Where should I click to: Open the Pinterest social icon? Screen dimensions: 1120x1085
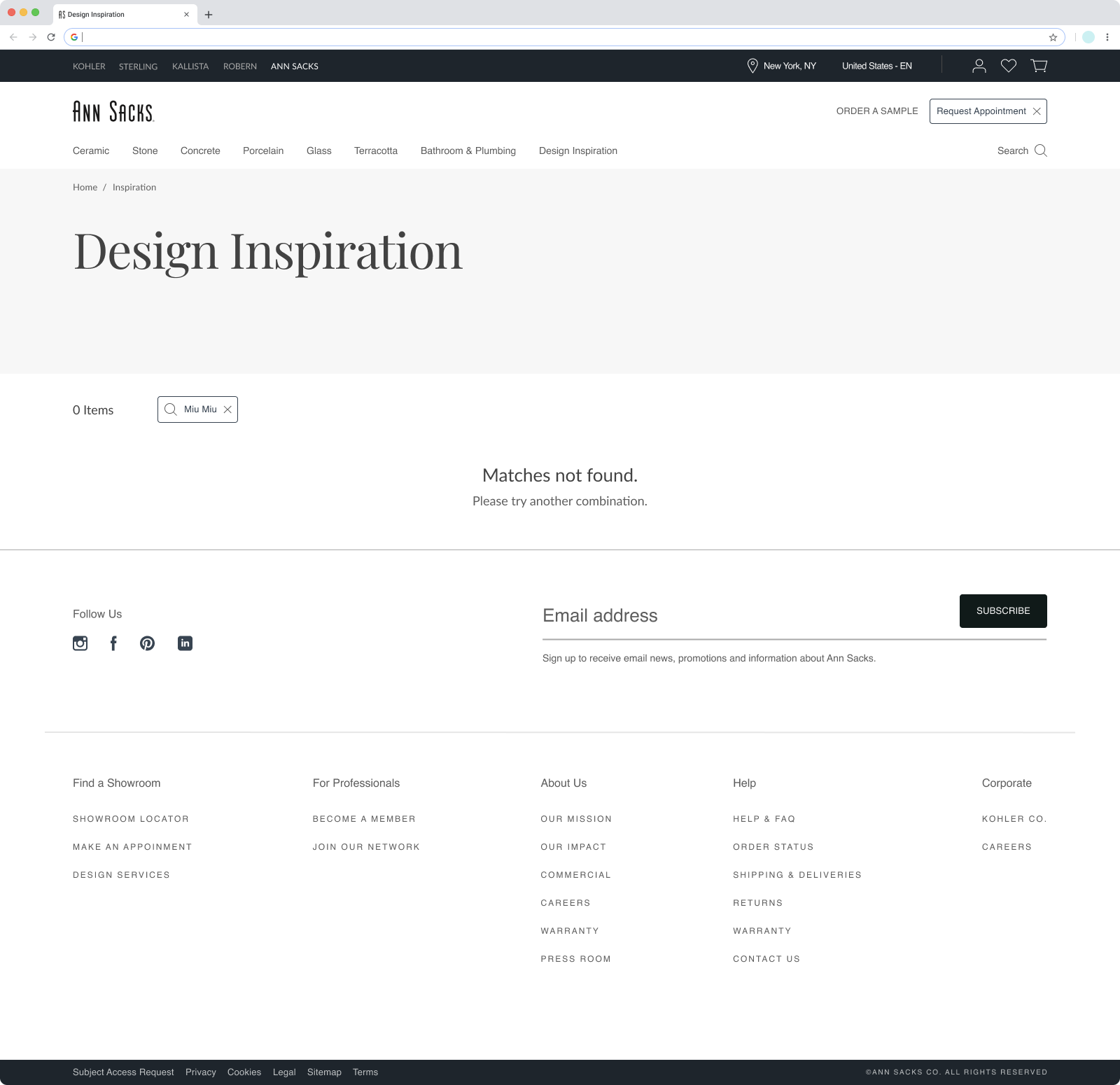pos(147,643)
